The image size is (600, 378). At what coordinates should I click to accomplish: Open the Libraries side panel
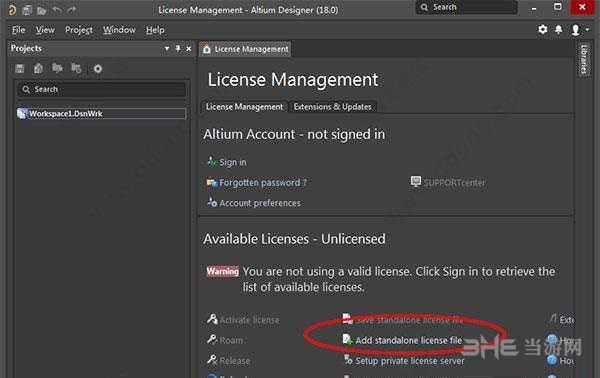click(584, 59)
